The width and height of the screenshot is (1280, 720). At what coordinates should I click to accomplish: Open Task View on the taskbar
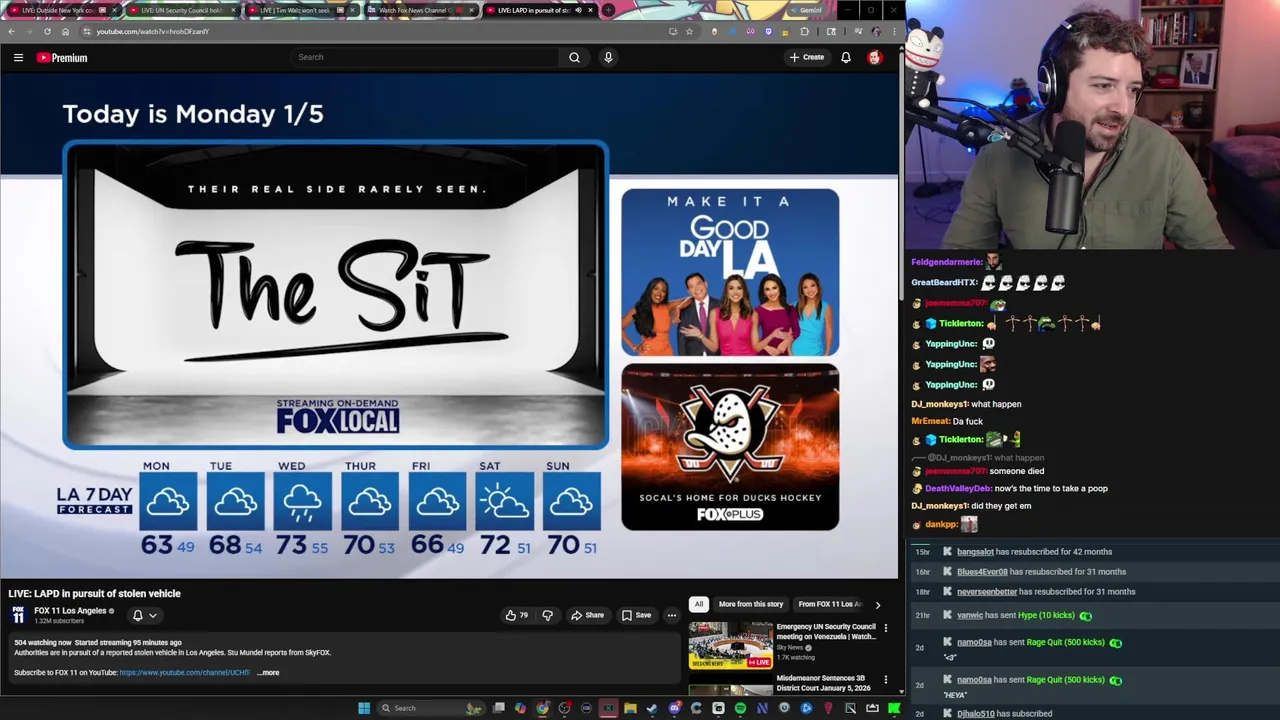tap(498, 708)
